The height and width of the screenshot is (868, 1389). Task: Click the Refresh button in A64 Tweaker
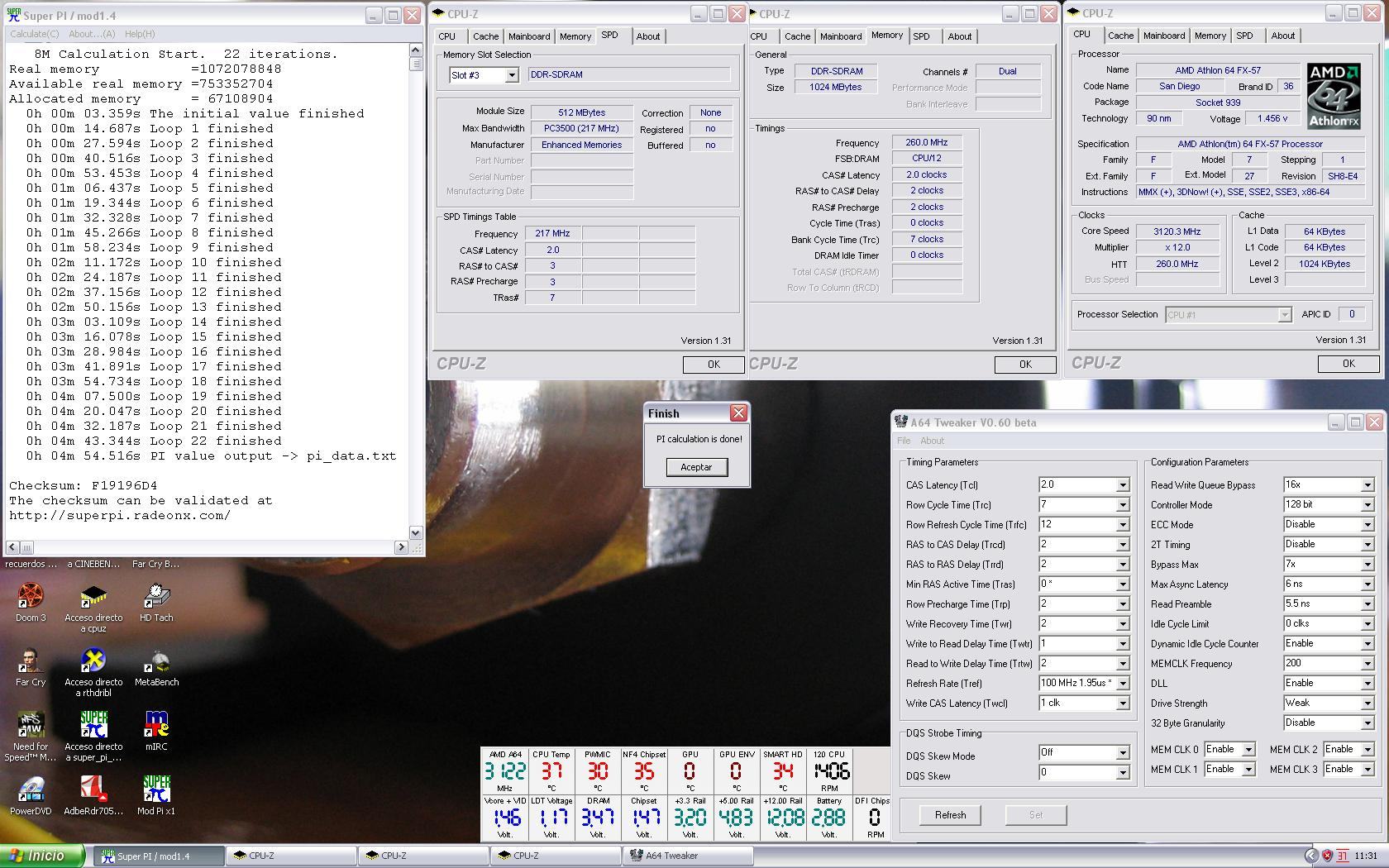pyautogui.click(x=950, y=815)
